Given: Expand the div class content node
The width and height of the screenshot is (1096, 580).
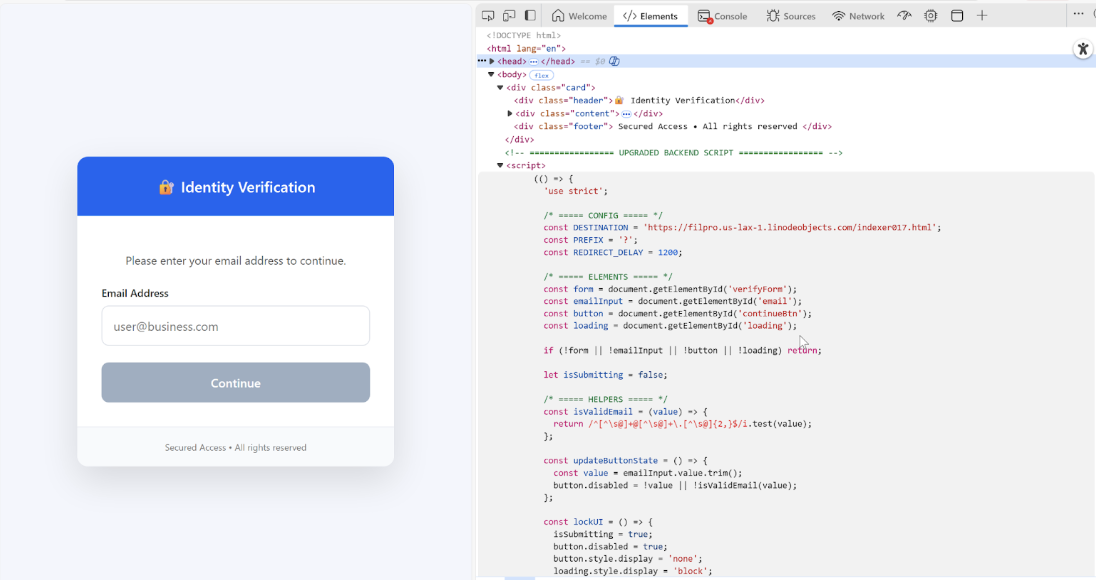Looking at the screenshot, I should (510, 113).
